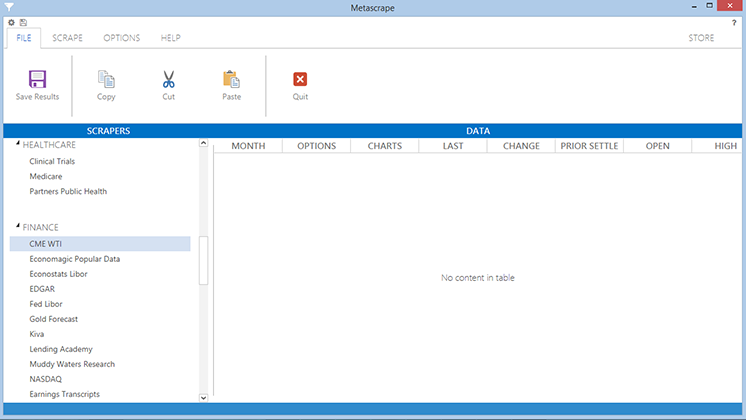Screen dimensions: 746x420
Task: Click the red Quit icon
Action: (300, 80)
